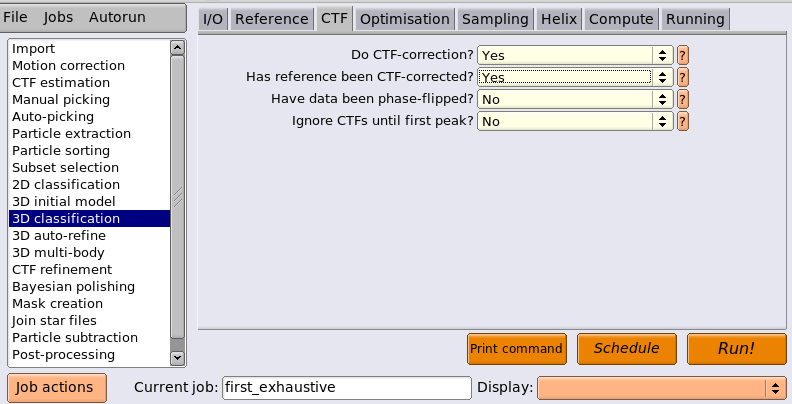This screenshot has width=792, height=404.
Task: Click the Schedule button
Action: [x=626, y=348]
